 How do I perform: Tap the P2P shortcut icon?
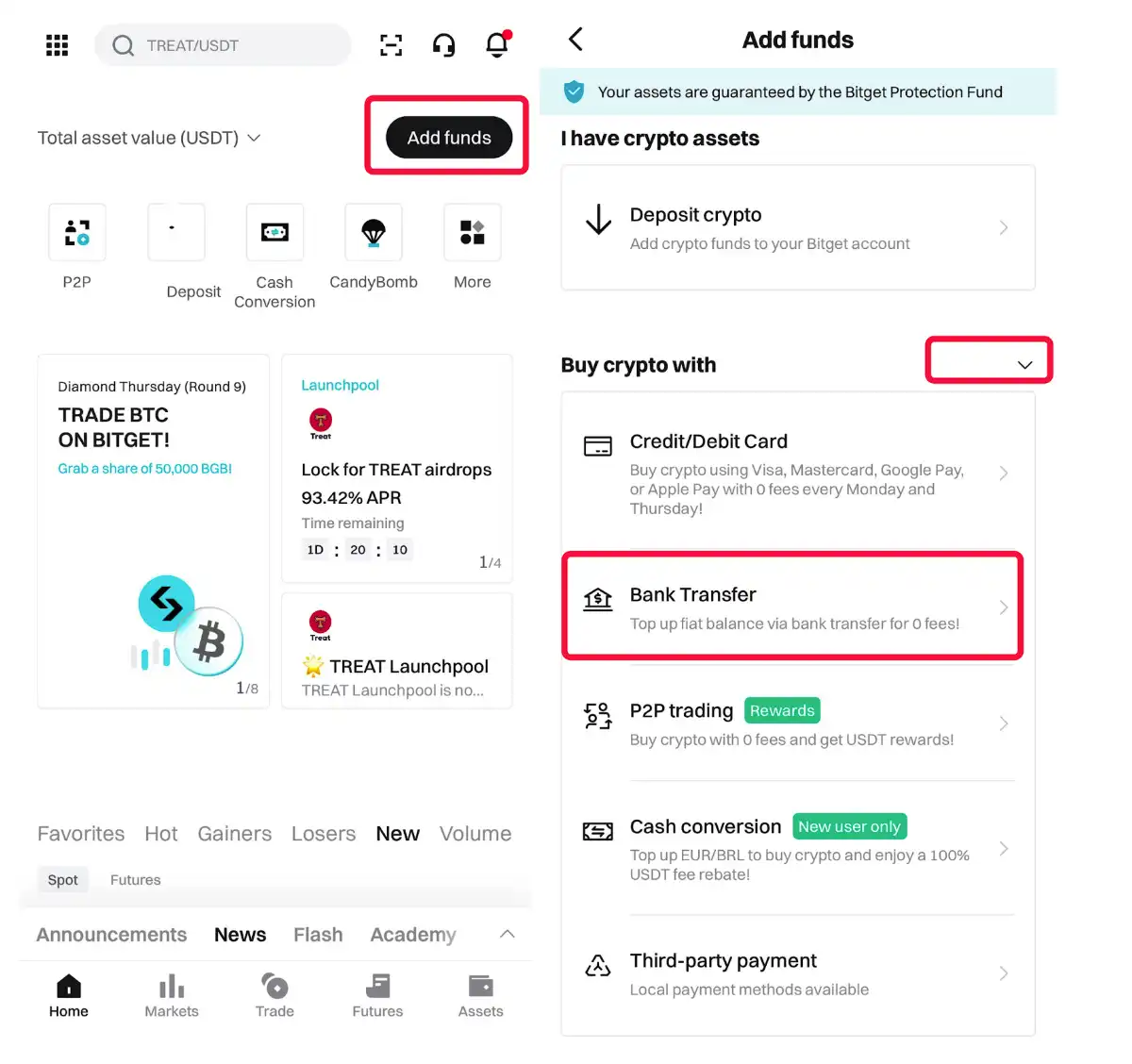pyautogui.click(x=77, y=232)
